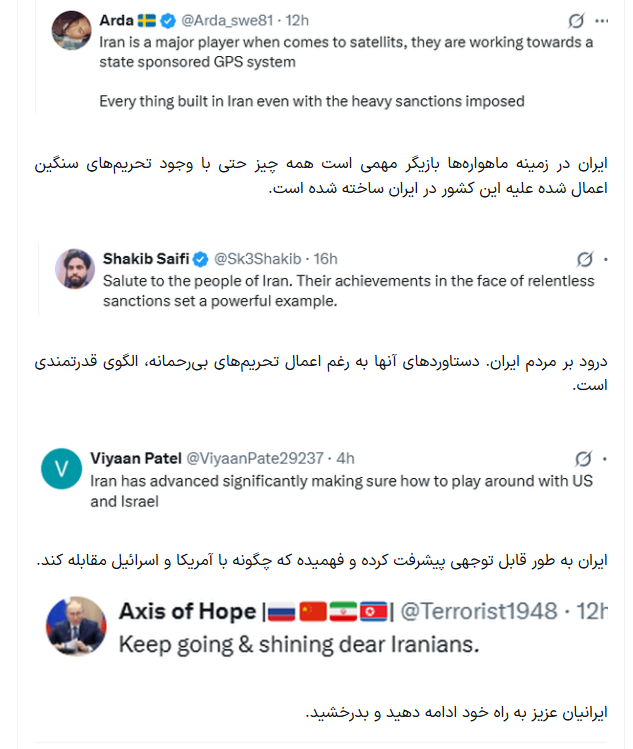
Task: Open the Axis of Hope display name
Action: tap(186, 609)
